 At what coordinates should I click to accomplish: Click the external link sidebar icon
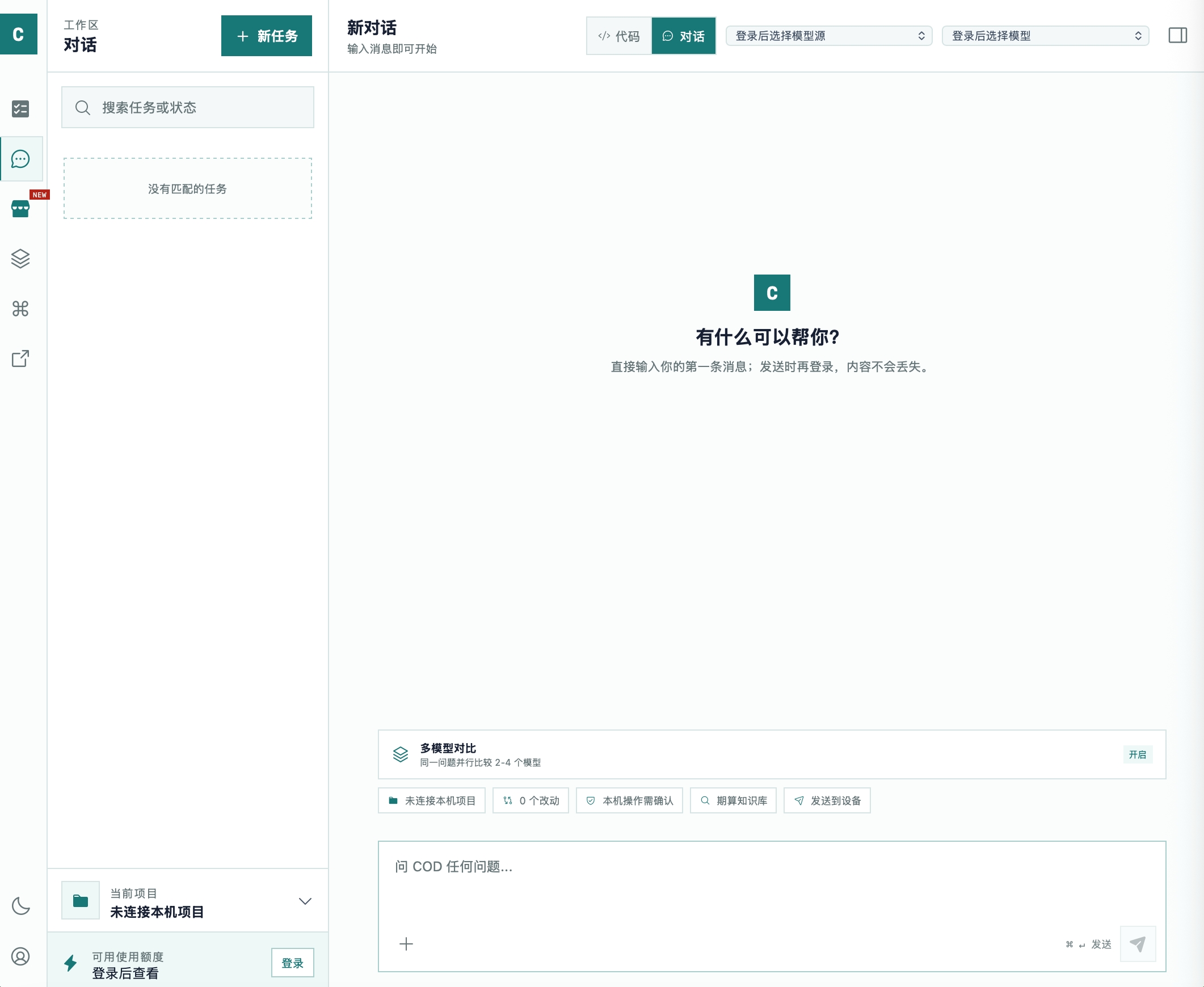[20, 358]
